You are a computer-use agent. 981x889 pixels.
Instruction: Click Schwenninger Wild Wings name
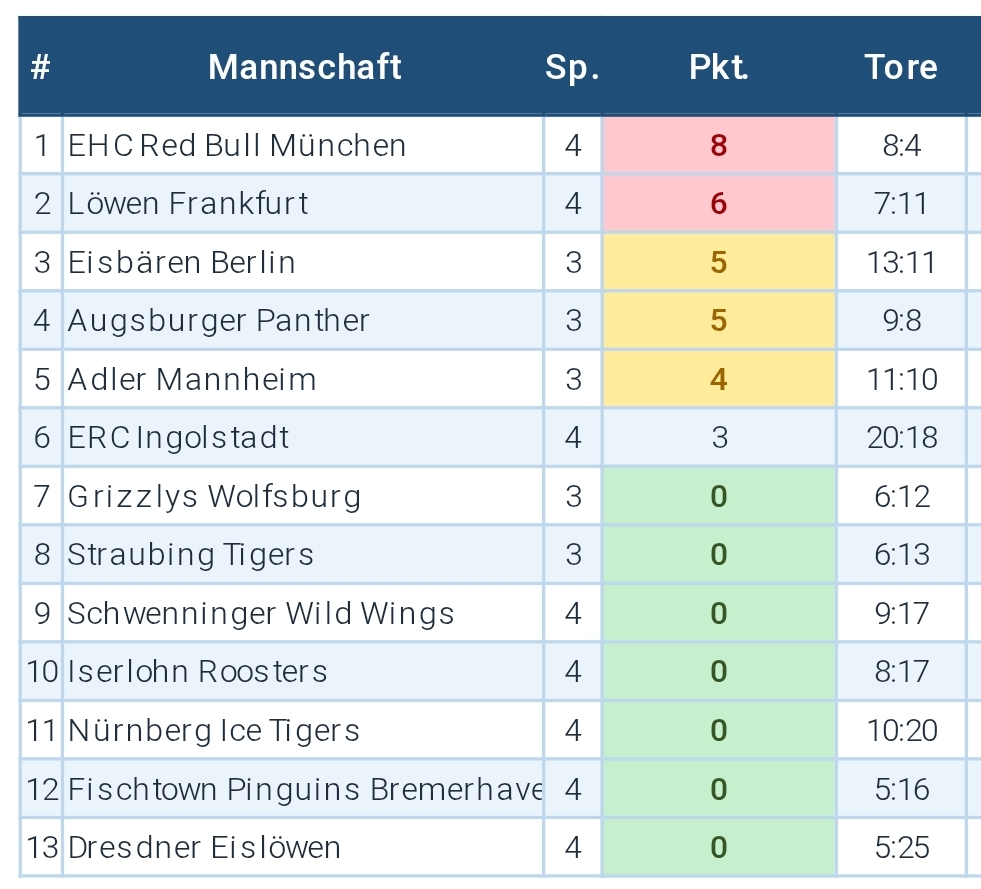pos(261,614)
